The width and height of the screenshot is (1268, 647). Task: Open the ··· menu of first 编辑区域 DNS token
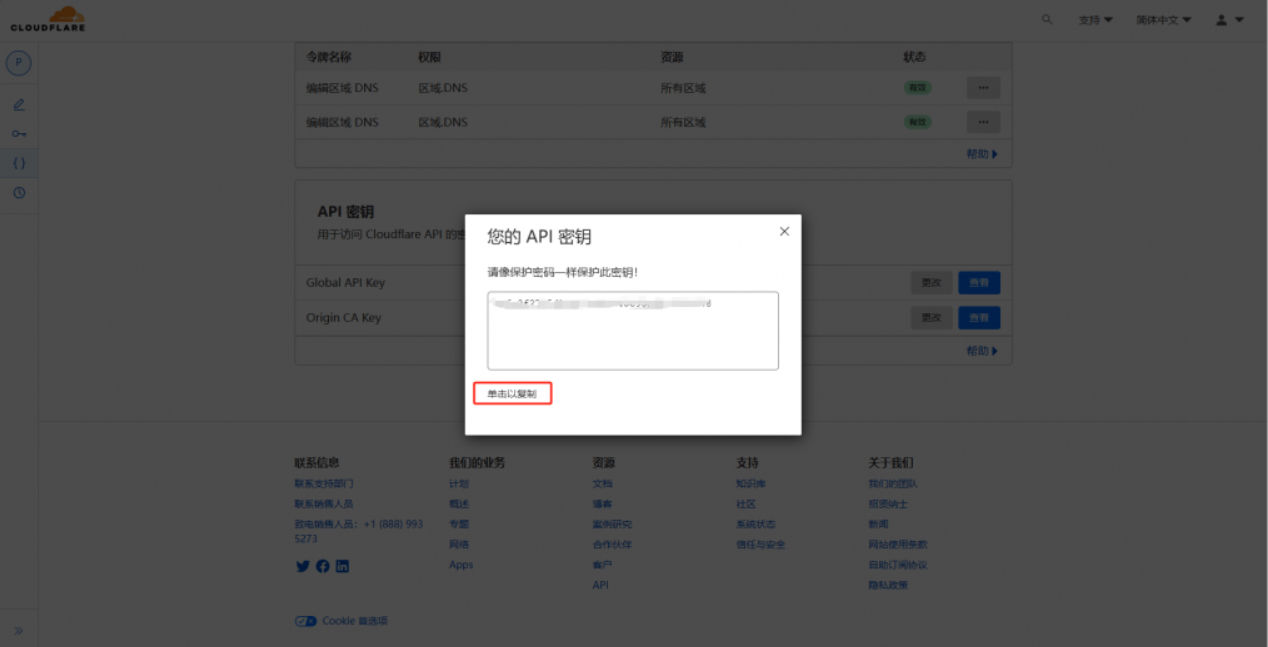[983, 88]
